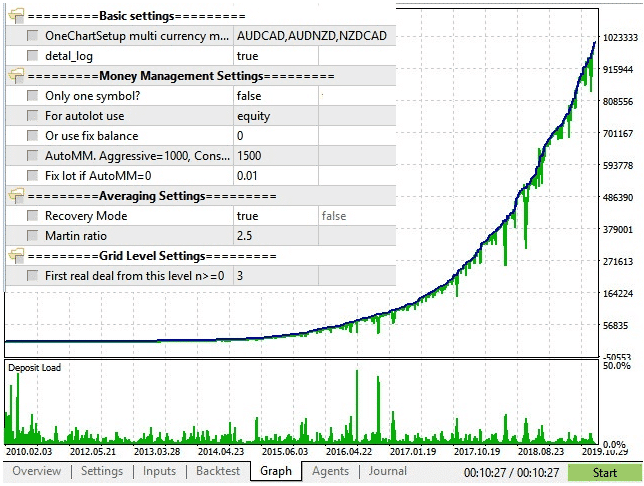The width and height of the screenshot is (644, 486).
Task: Open the detal_log true value dropdown
Action: [276, 55]
